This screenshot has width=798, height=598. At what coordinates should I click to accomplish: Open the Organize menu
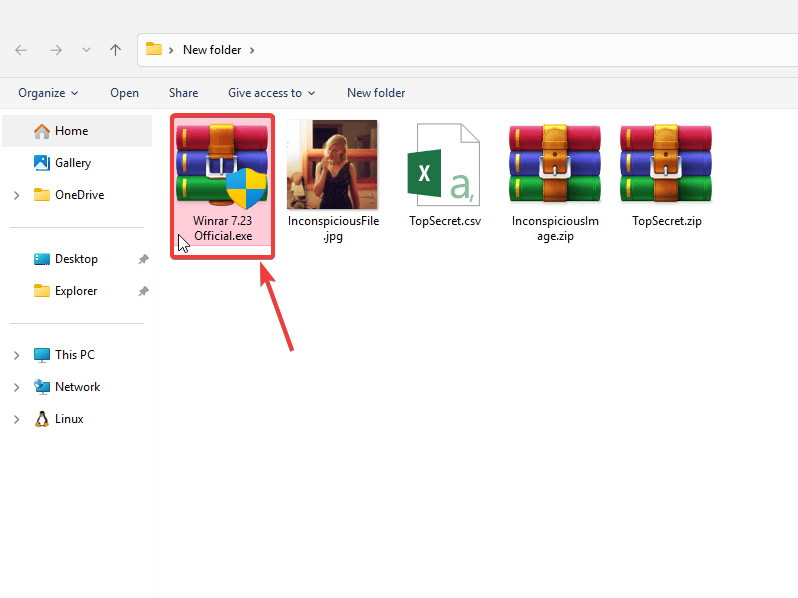coord(48,93)
